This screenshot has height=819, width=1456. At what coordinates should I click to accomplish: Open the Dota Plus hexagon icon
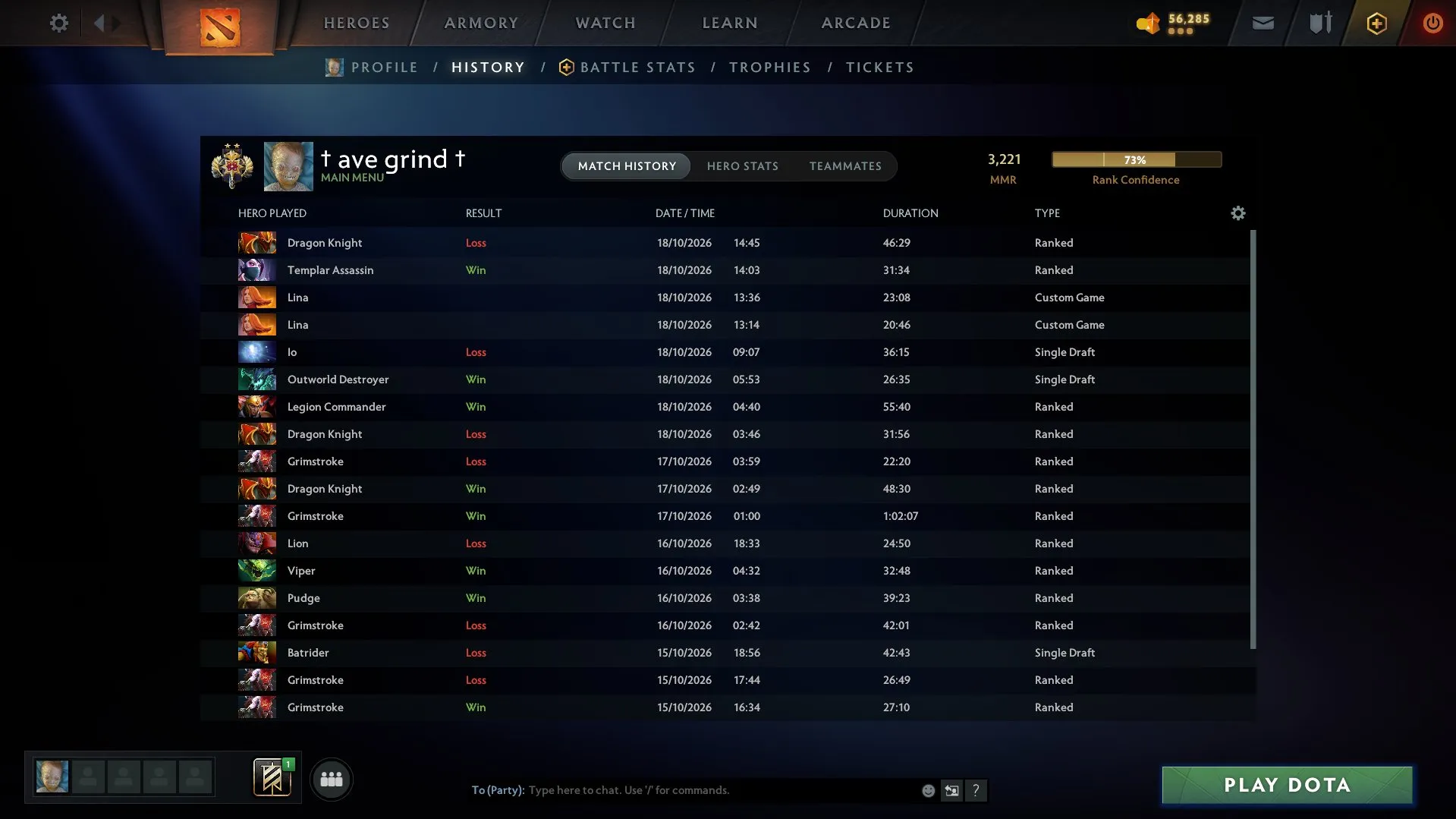1376,24
